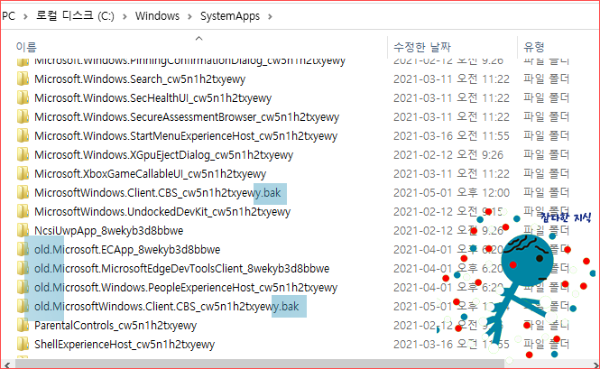Select the ShellExperienceHost folder icon
600x369 pixels.
coord(23,344)
